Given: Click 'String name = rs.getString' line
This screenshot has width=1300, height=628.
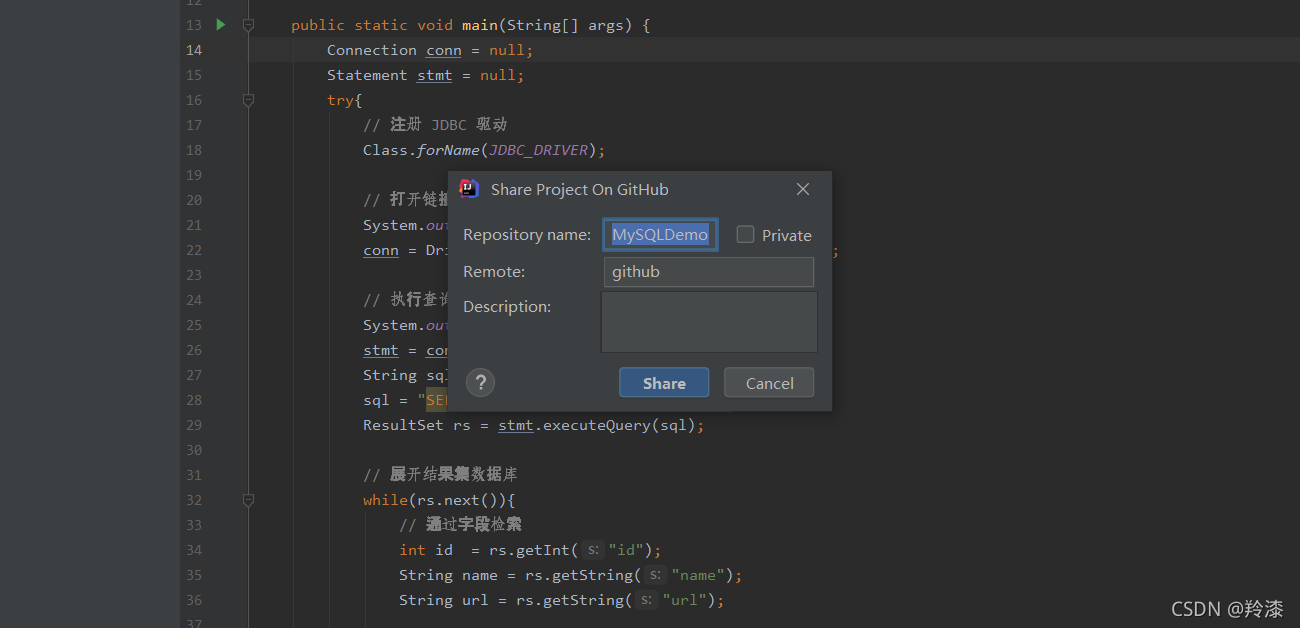Looking at the screenshot, I should point(571,575).
